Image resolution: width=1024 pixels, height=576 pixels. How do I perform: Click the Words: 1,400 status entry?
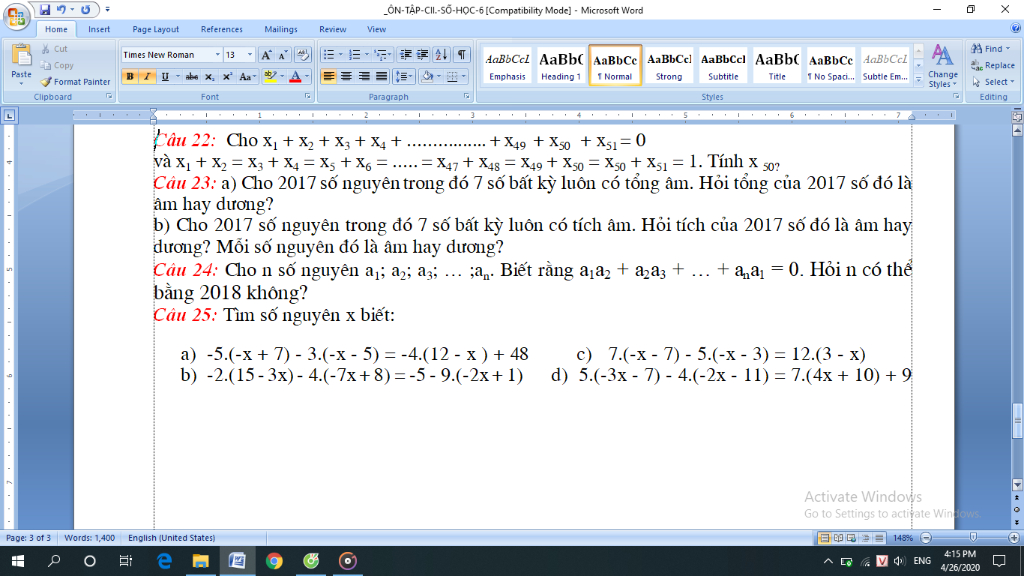pyautogui.click(x=89, y=538)
